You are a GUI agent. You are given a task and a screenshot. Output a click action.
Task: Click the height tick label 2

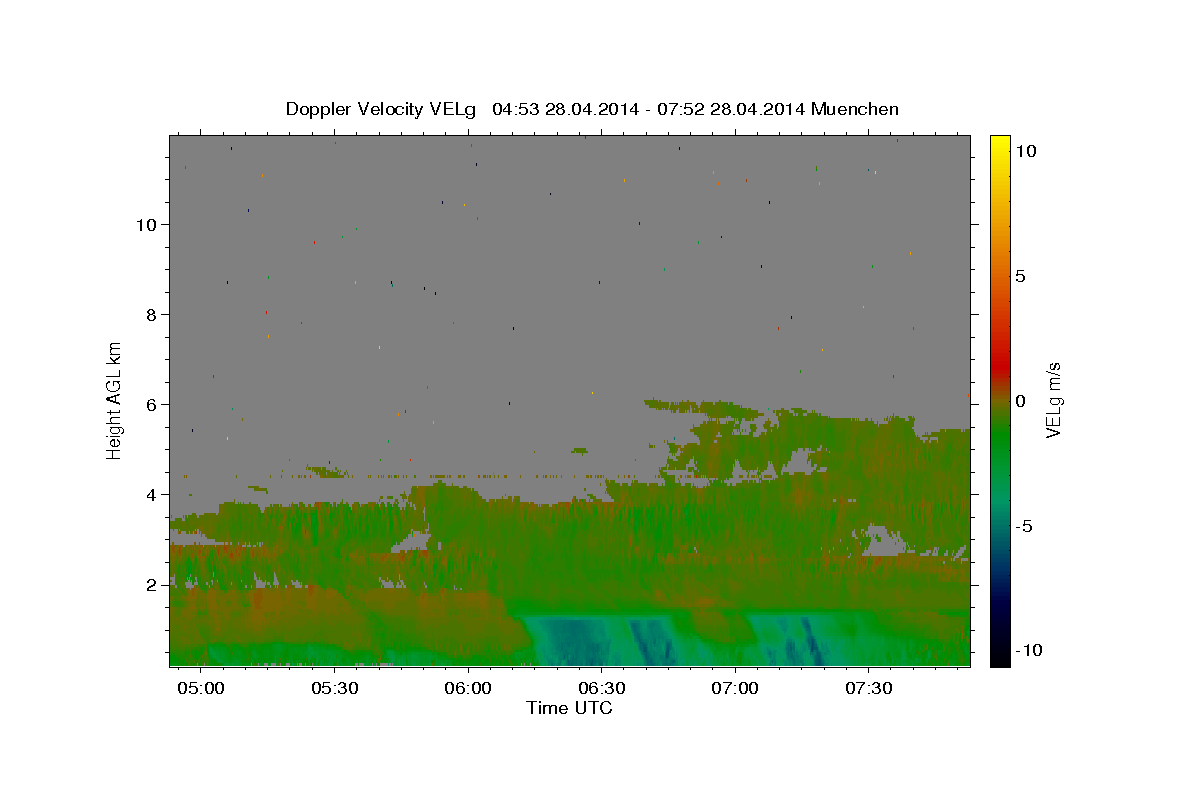(x=153, y=585)
